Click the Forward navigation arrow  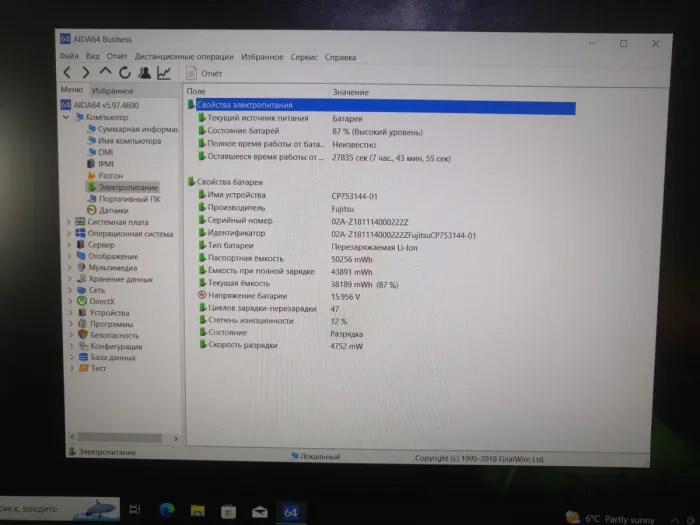86,73
